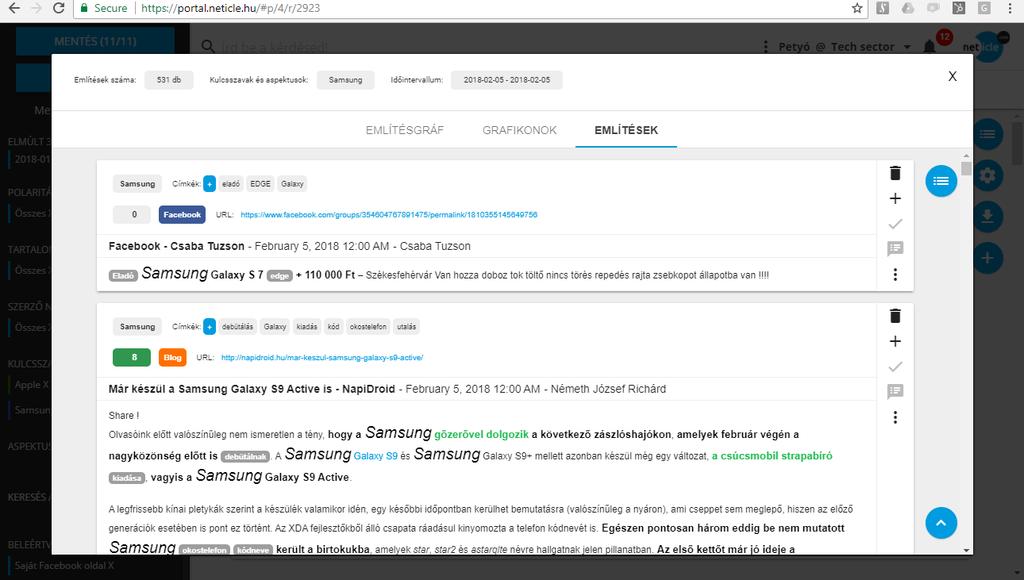This screenshot has width=1024, height=580.
Task: Delete the NapiDroid blog mention
Action: tap(895, 316)
